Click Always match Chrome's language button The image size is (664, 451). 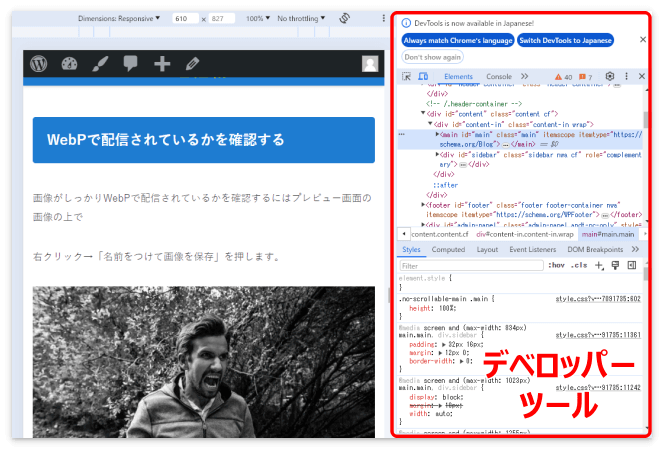tap(458, 40)
